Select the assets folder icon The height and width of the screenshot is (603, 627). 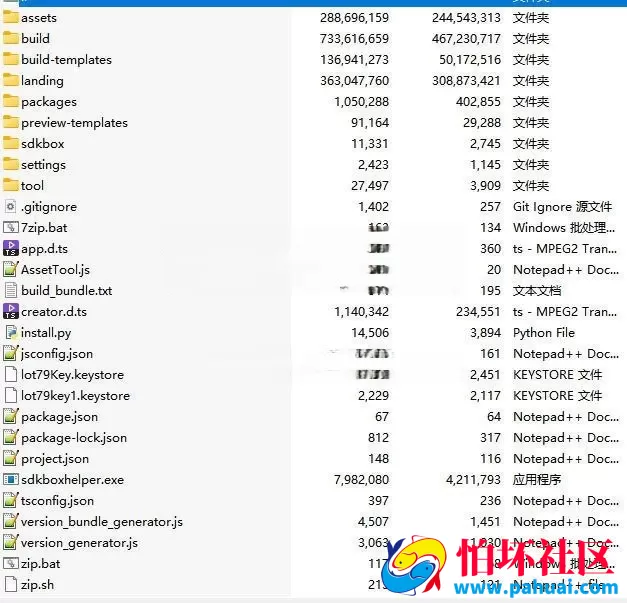click(11, 17)
